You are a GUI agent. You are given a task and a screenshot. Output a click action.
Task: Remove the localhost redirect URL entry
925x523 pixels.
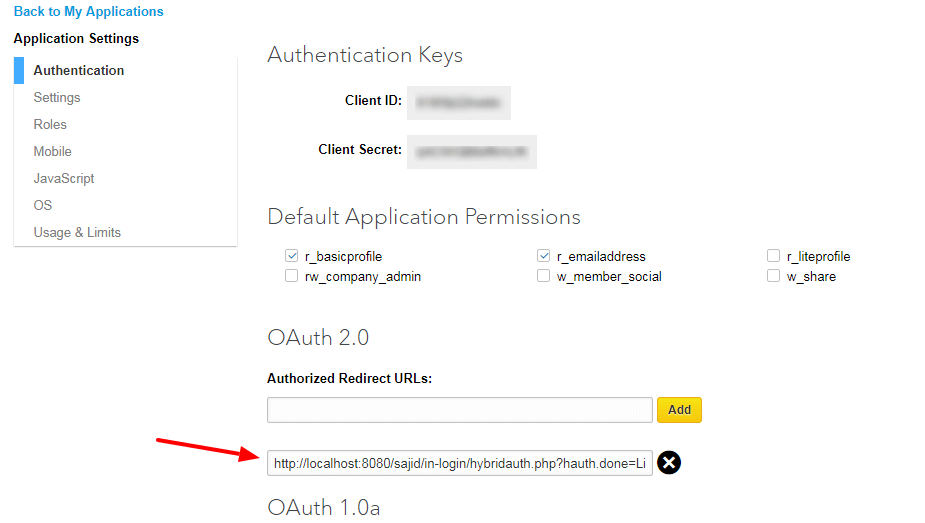coord(669,463)
